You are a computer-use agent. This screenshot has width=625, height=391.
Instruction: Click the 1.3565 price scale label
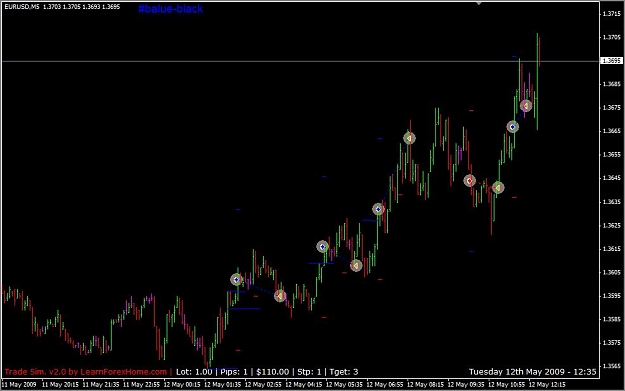click(611, 366)
